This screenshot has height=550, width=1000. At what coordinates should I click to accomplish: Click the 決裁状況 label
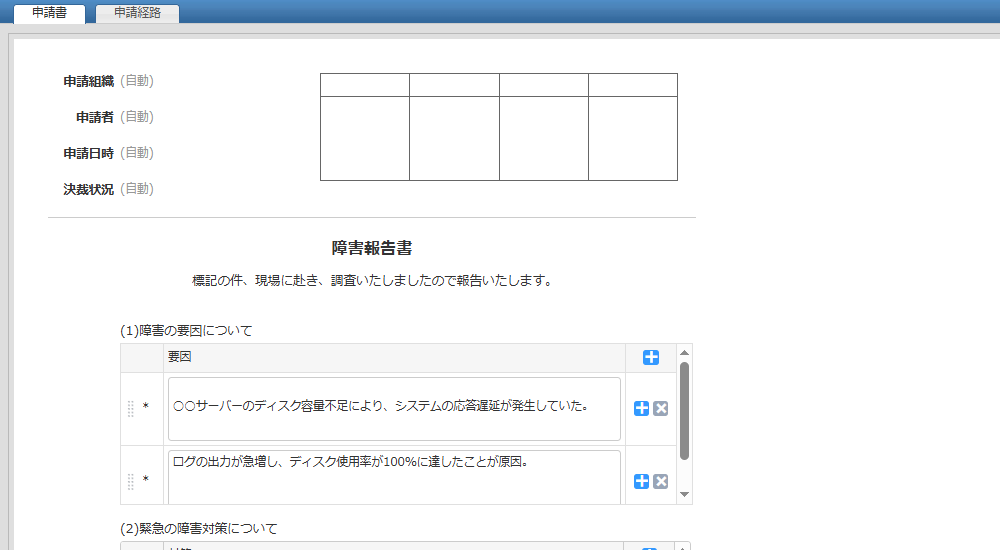(88, 189)
